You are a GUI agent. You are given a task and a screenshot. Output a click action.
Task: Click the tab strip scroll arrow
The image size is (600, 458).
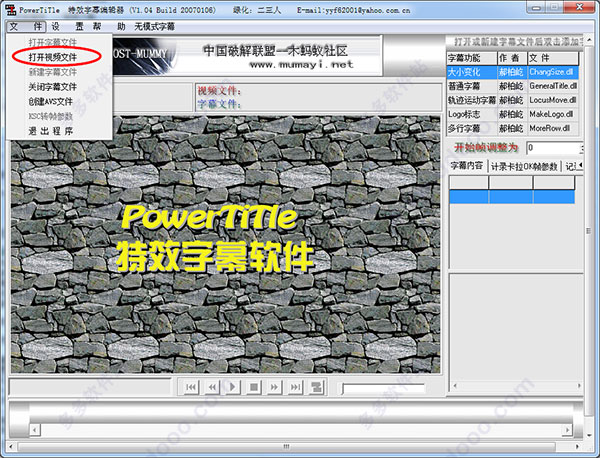coord(580,165)
